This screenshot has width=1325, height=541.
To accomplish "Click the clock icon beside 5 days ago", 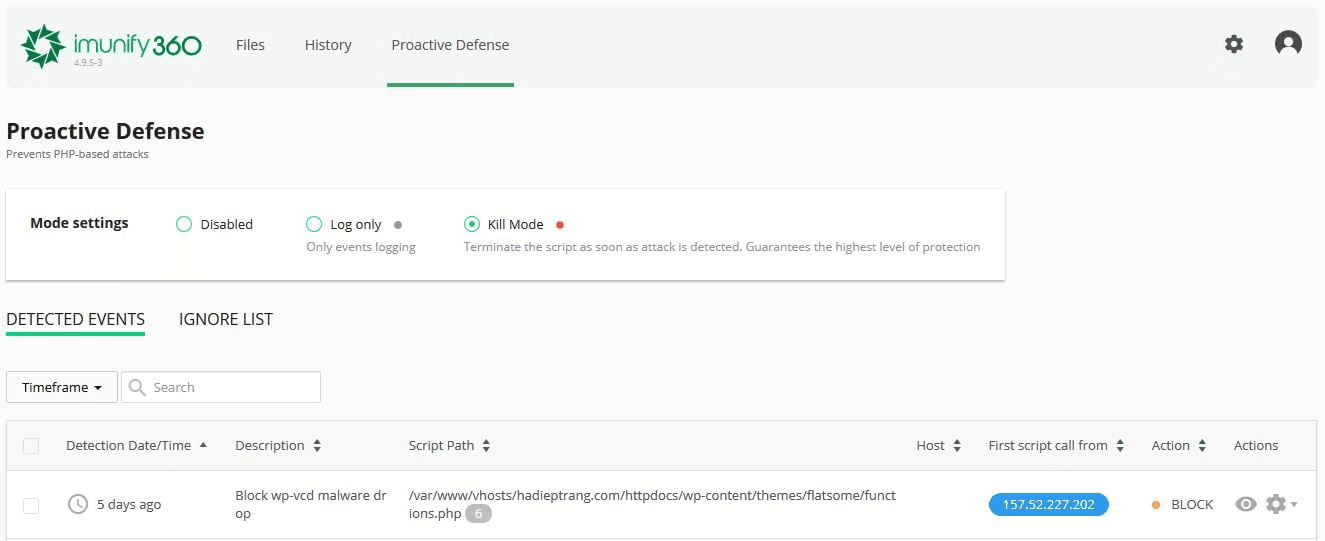I will (x=77, y=505).
